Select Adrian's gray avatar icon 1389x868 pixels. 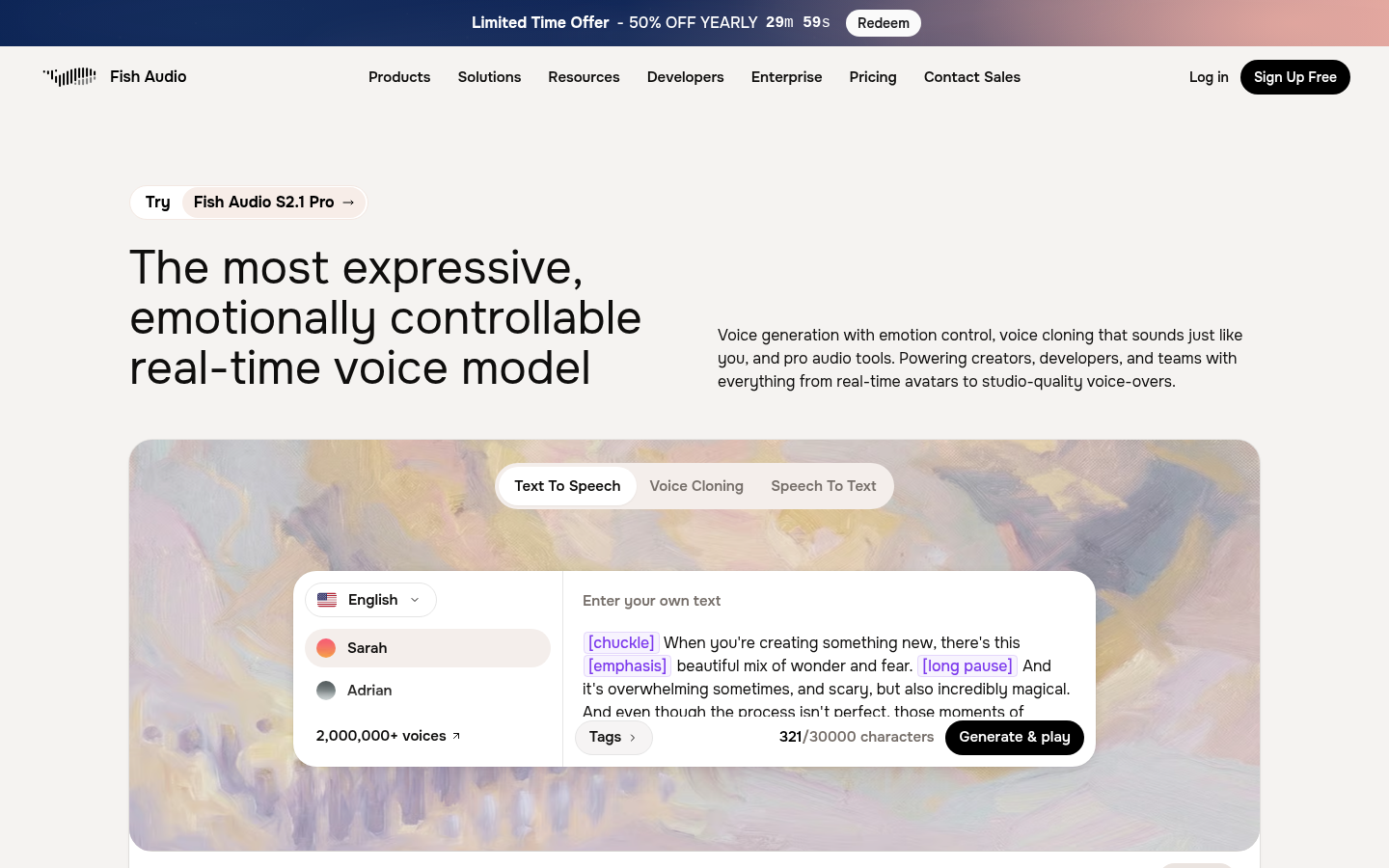(326, 691)
